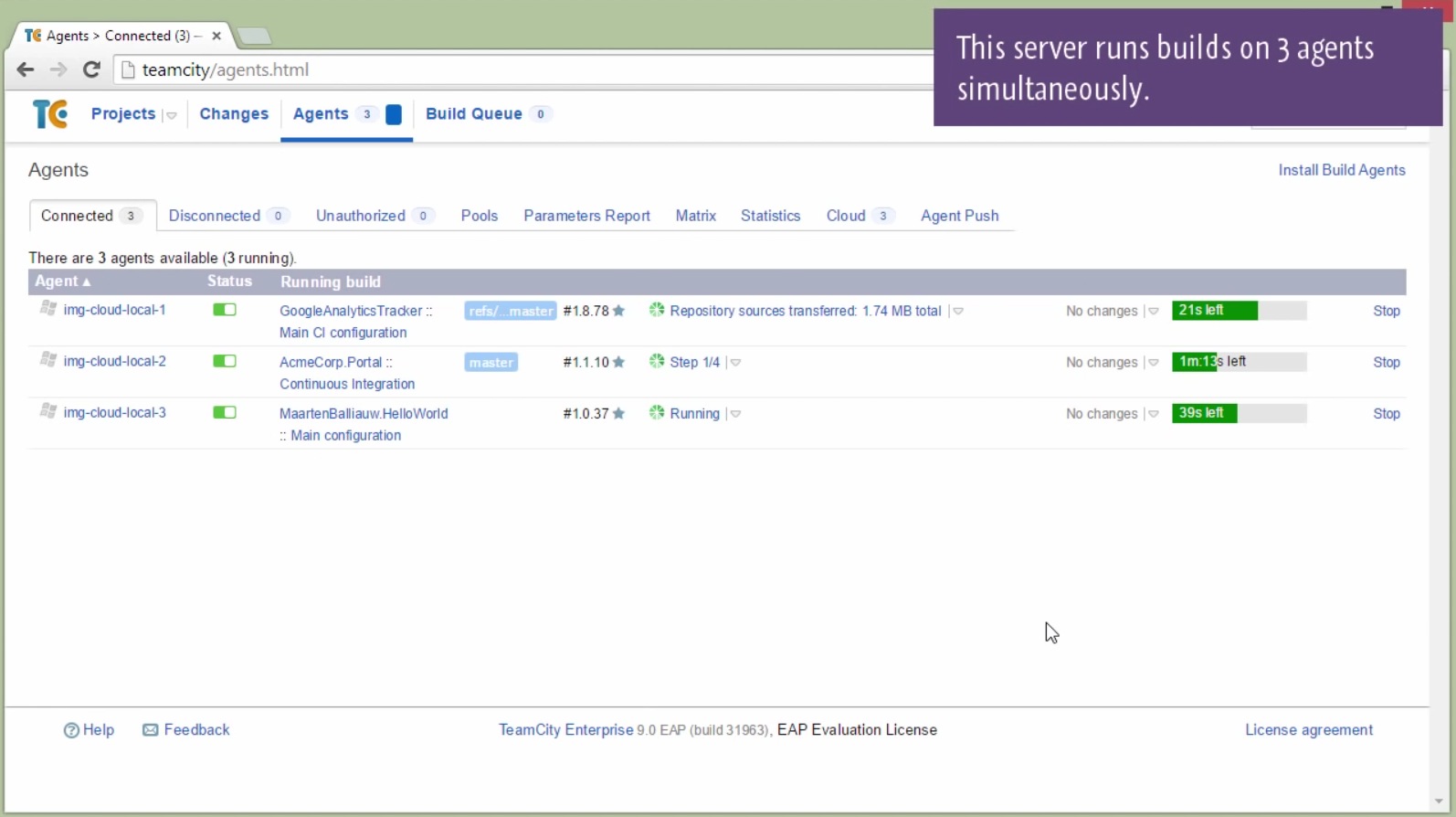Viewport: 1456px width, 817px height.
Task: Open changes dropdown for MaartenBalliauw.HelloWorld build
Action: tap(1154, 414)
